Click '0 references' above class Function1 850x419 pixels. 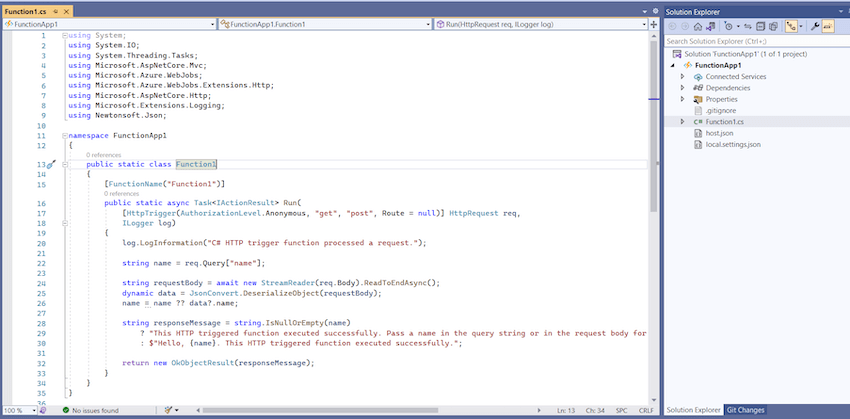click(x=105, y=156)
